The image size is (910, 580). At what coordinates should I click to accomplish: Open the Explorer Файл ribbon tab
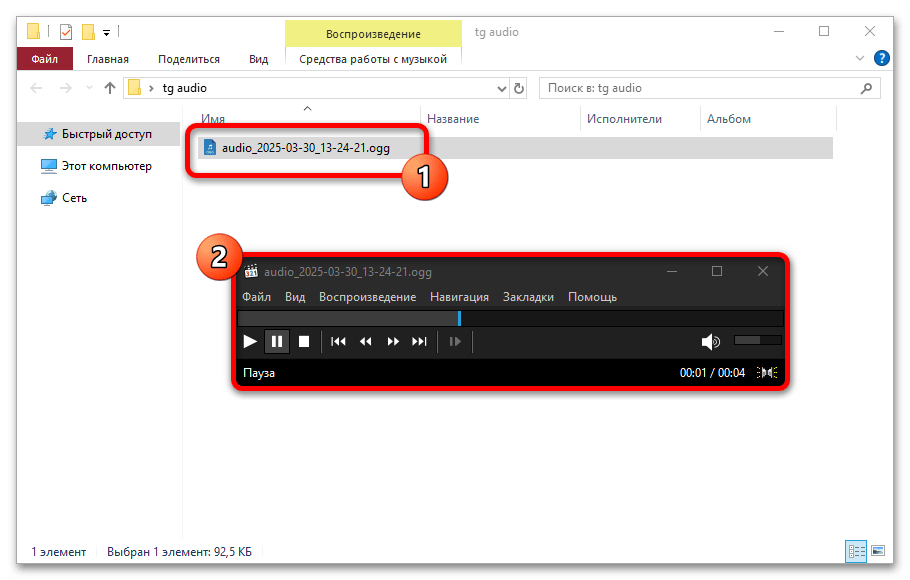pyautogui.click(x=45, y=59)
